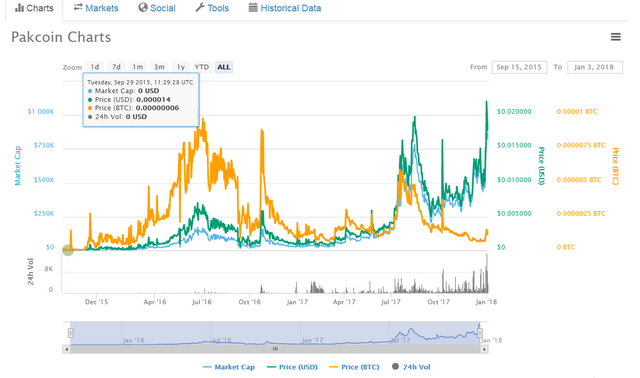Set zoom range to 1d
Viewport: 640px width, 378px height.
coord(95,67)
